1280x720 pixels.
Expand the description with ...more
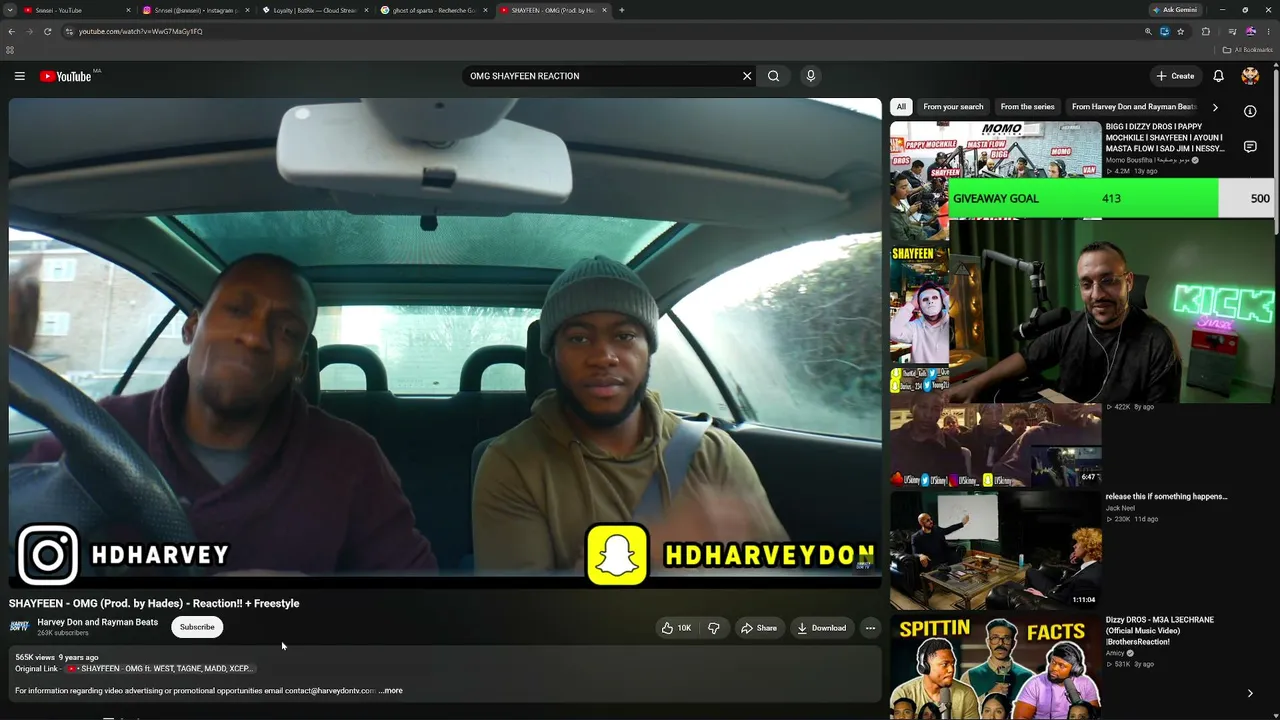(x=391, y=691)
